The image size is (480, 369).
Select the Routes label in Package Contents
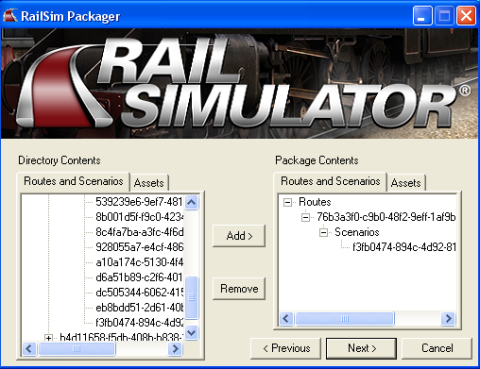(315, 202)
